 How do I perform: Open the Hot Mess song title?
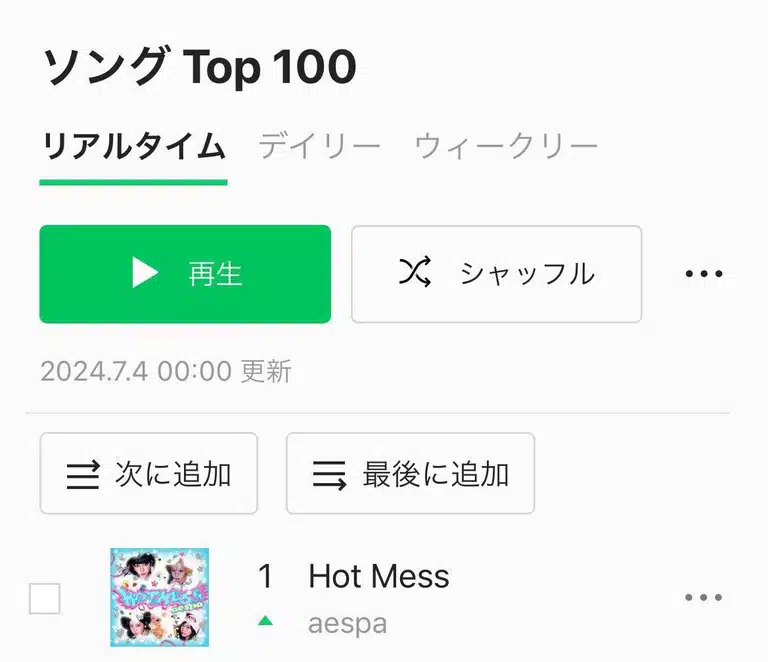[379, 576]
